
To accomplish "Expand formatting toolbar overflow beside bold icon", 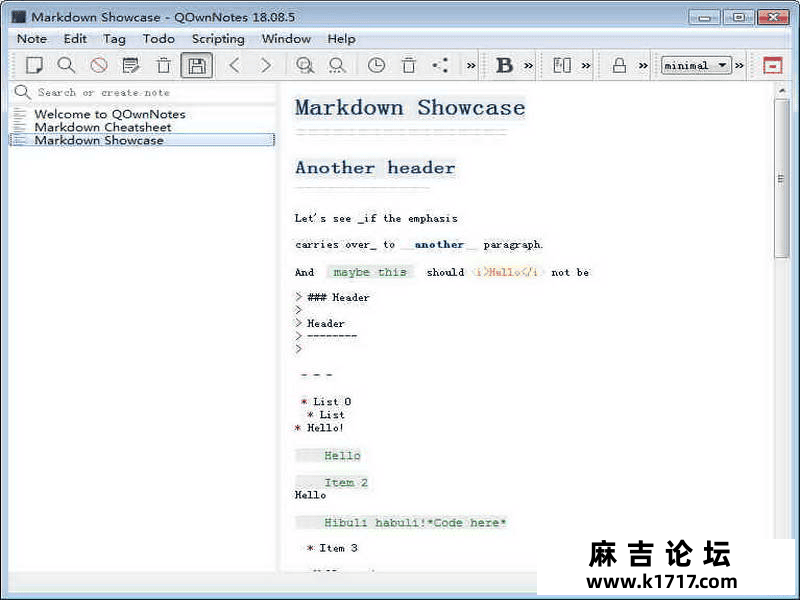I will tap(529, 65).
